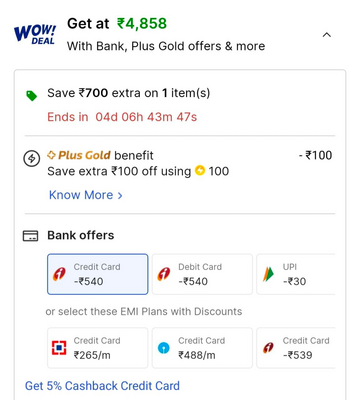Viewport: 360px width, 400px height.
Task: Select ICICI Debit Card -₹540 offer
Action: point(202,274)
